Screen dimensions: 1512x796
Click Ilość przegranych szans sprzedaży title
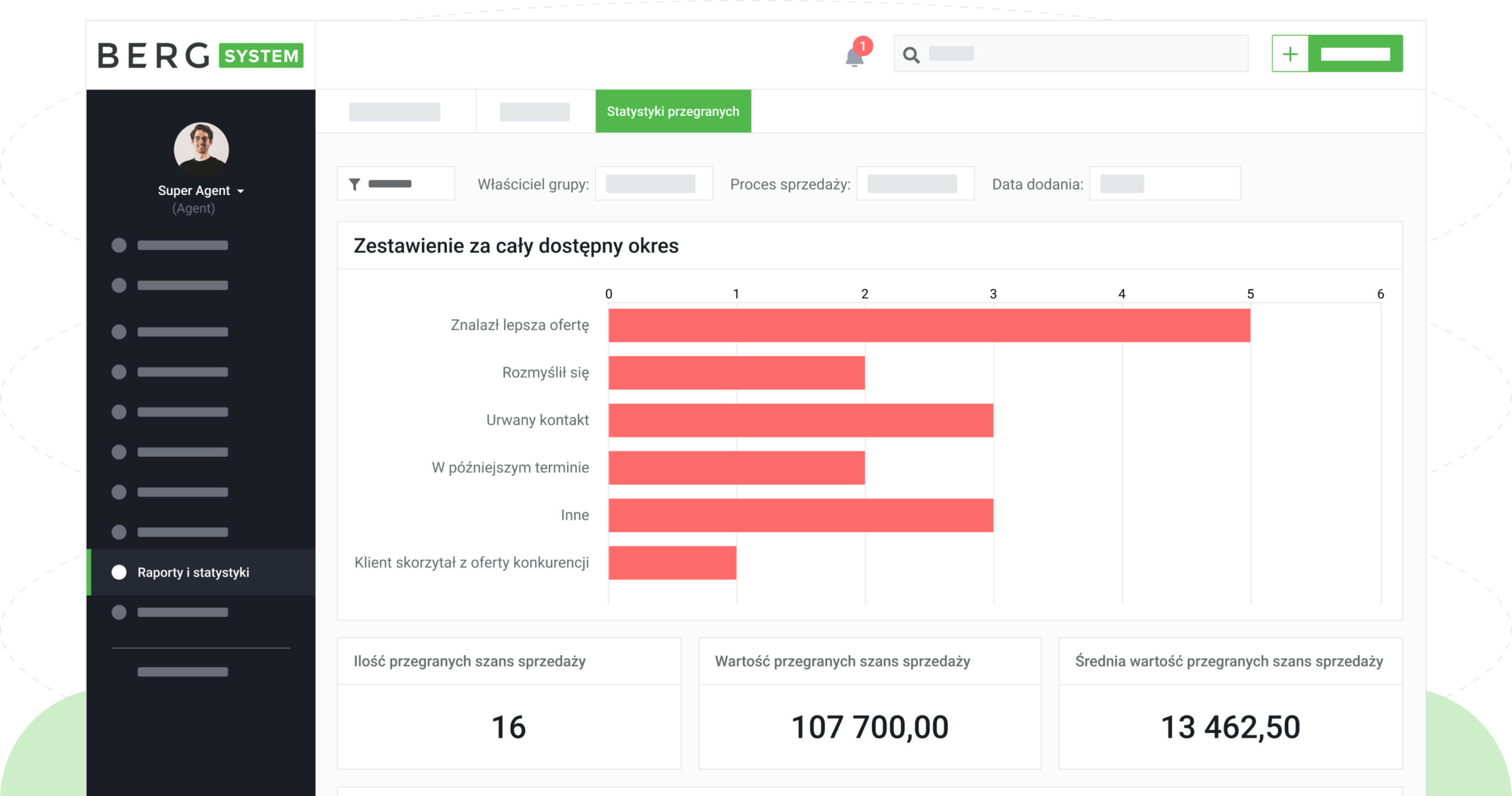coord(470,661)
